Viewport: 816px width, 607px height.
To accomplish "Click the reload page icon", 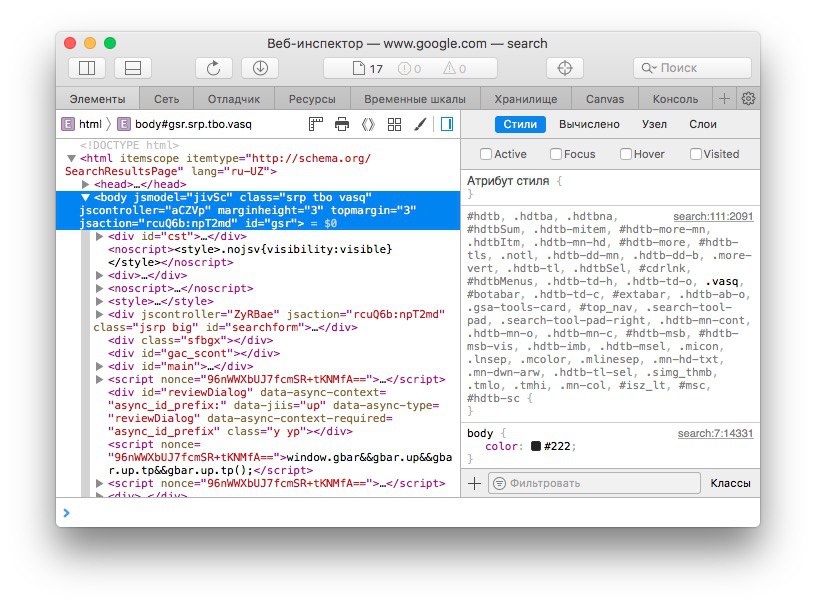I will tap(214, 68).
